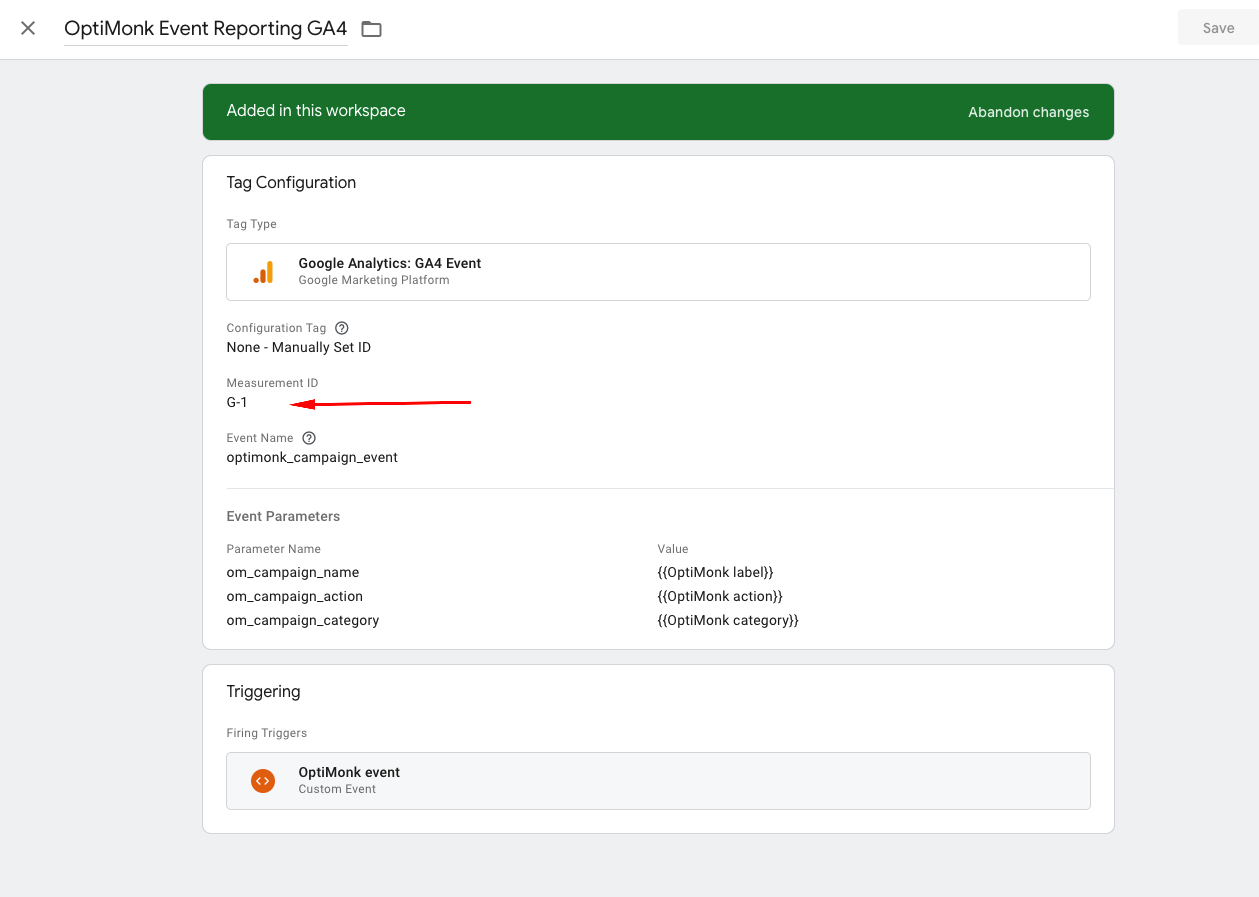Click the Tag Type label
Viewport: 1259px width, 897px height.
252,224
